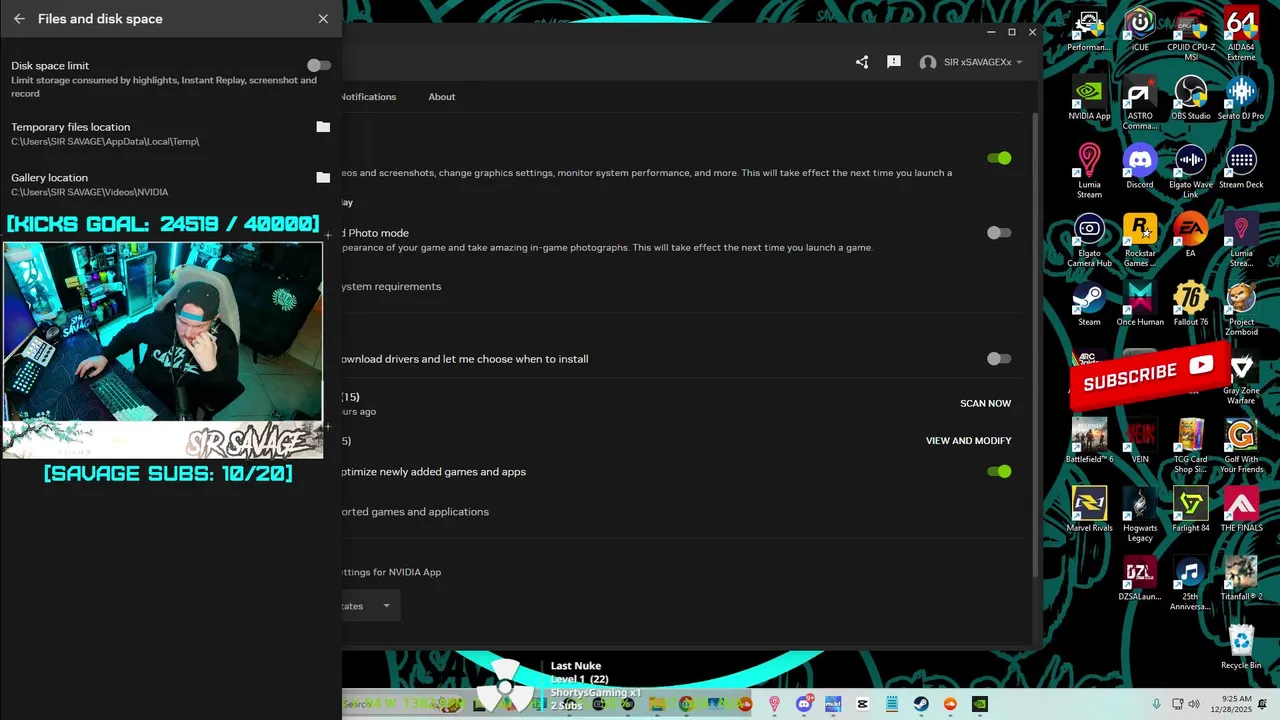Image resolution: width=1280 pixels, height=720 pixels.
Task: Open Hogwarts Legacy desktop shortcut
Action: 1140,515
